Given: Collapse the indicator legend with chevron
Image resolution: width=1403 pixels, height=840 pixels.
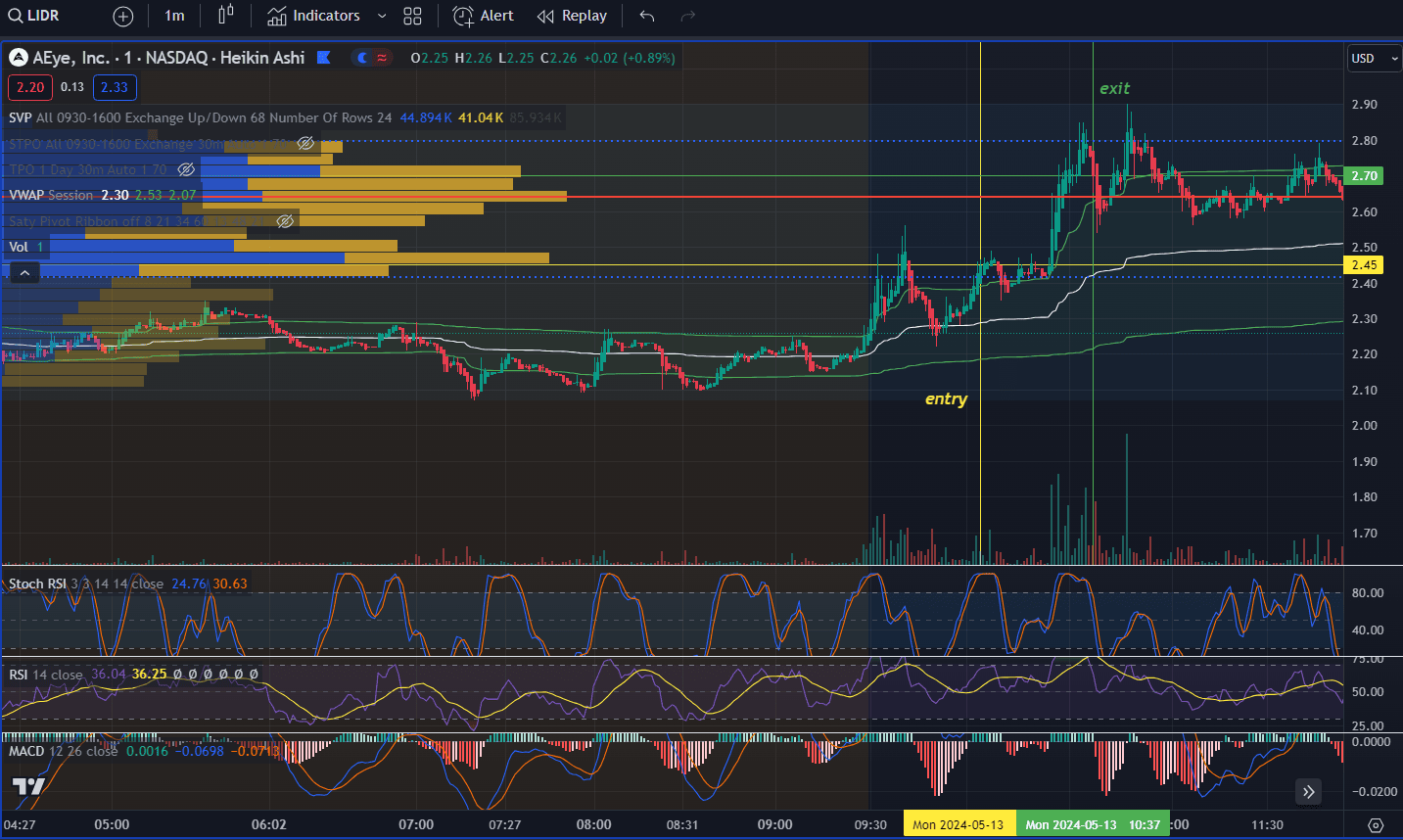Looking at the screenshot, I should coord(24,272).
